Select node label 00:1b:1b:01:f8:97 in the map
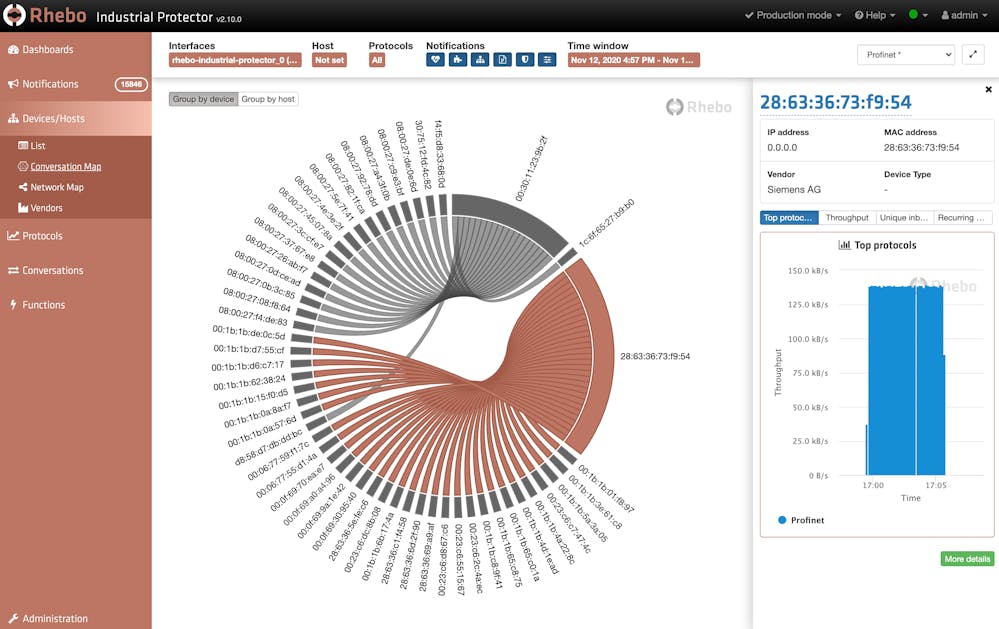 tap(606, 489)
